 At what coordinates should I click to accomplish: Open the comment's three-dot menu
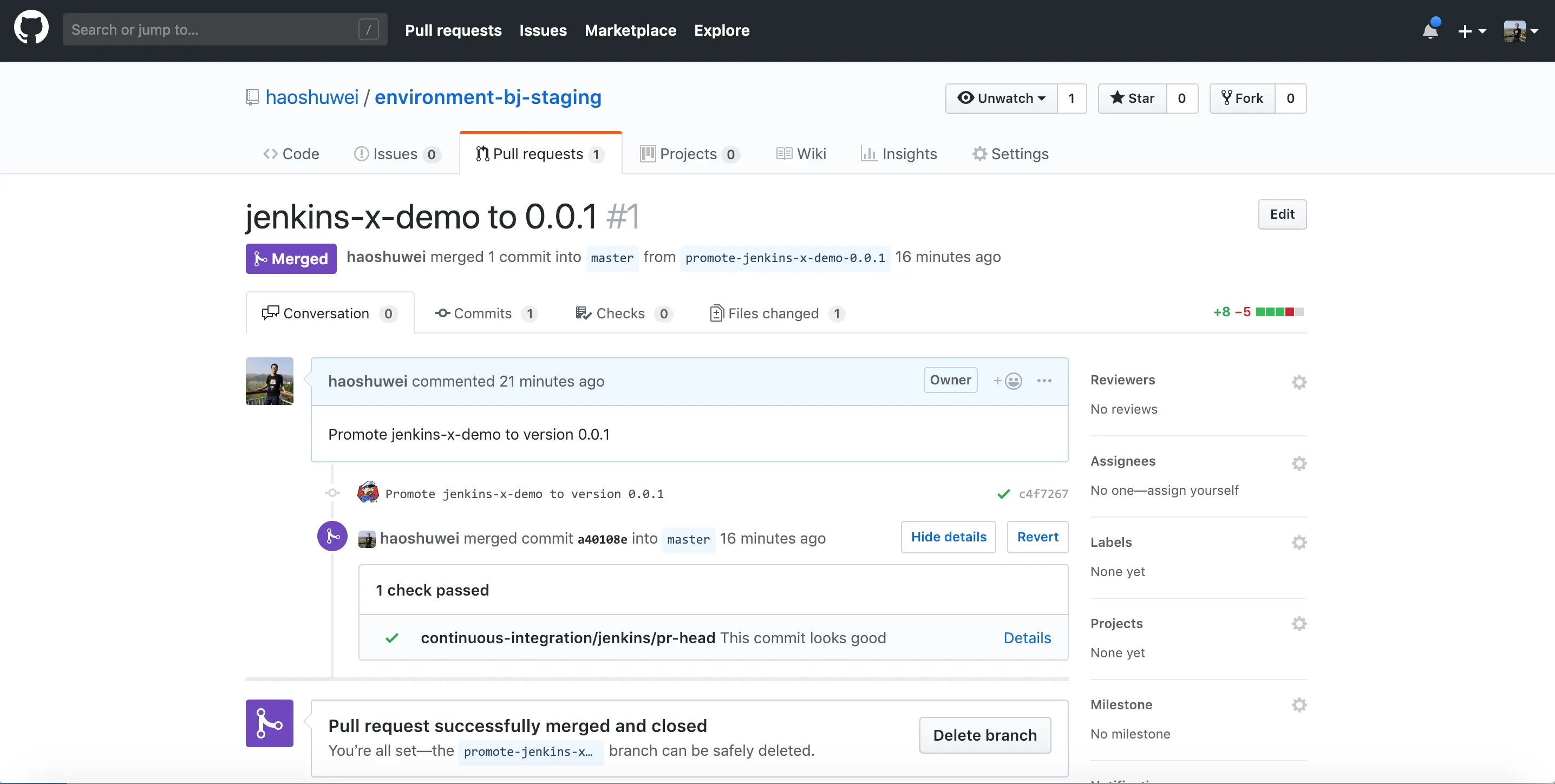(x=1044, y=381)
